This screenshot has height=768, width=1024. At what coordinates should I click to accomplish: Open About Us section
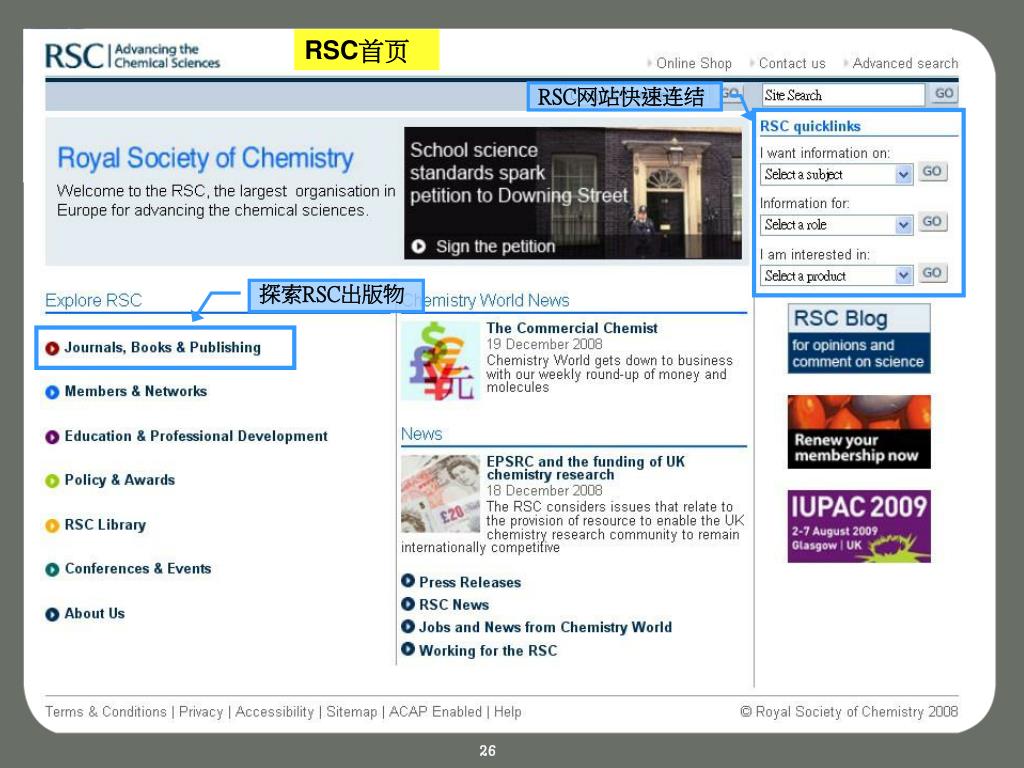pyautogui.click(x=95, y=614)
